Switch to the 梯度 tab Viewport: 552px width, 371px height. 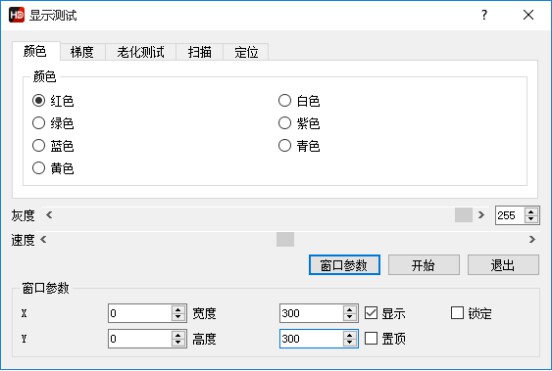coord(82,52)
